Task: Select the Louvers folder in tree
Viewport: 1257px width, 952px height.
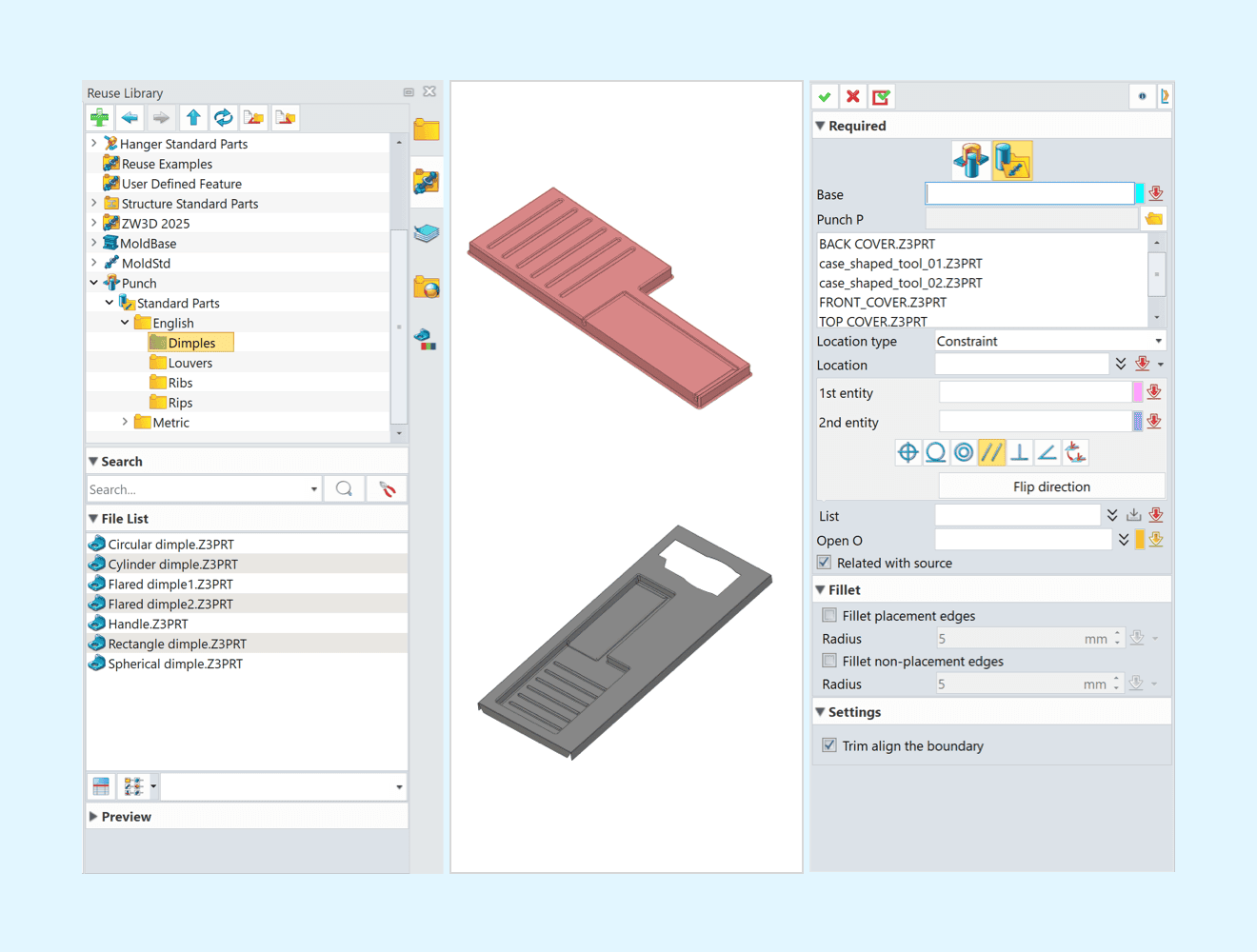Action: tap(190, 363)
